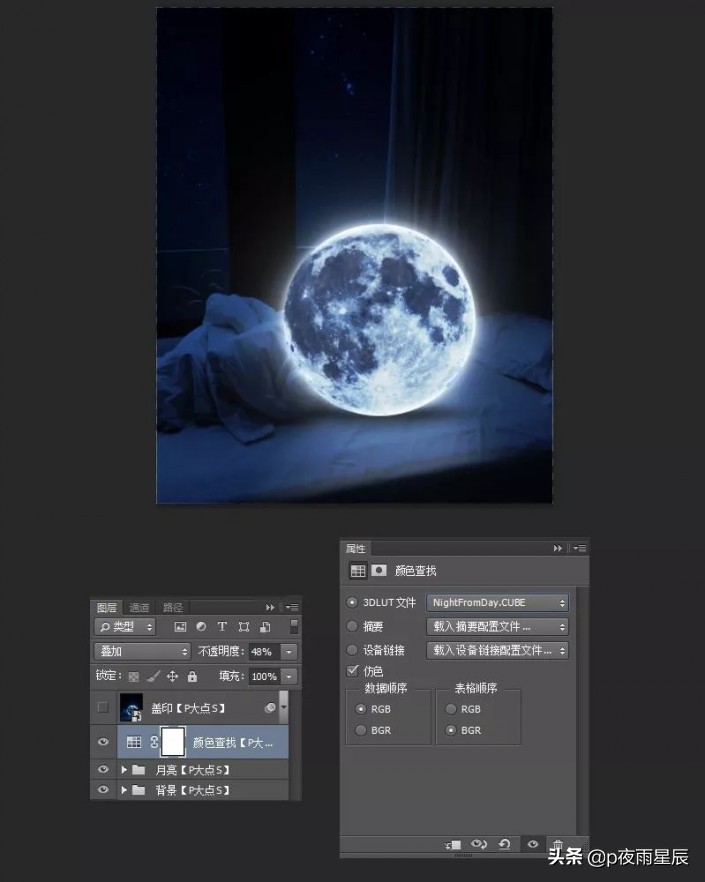Select the 盖印 layer
Image resolution: width=705 pixels, height=882 pixels.
[x=190, y=708]
